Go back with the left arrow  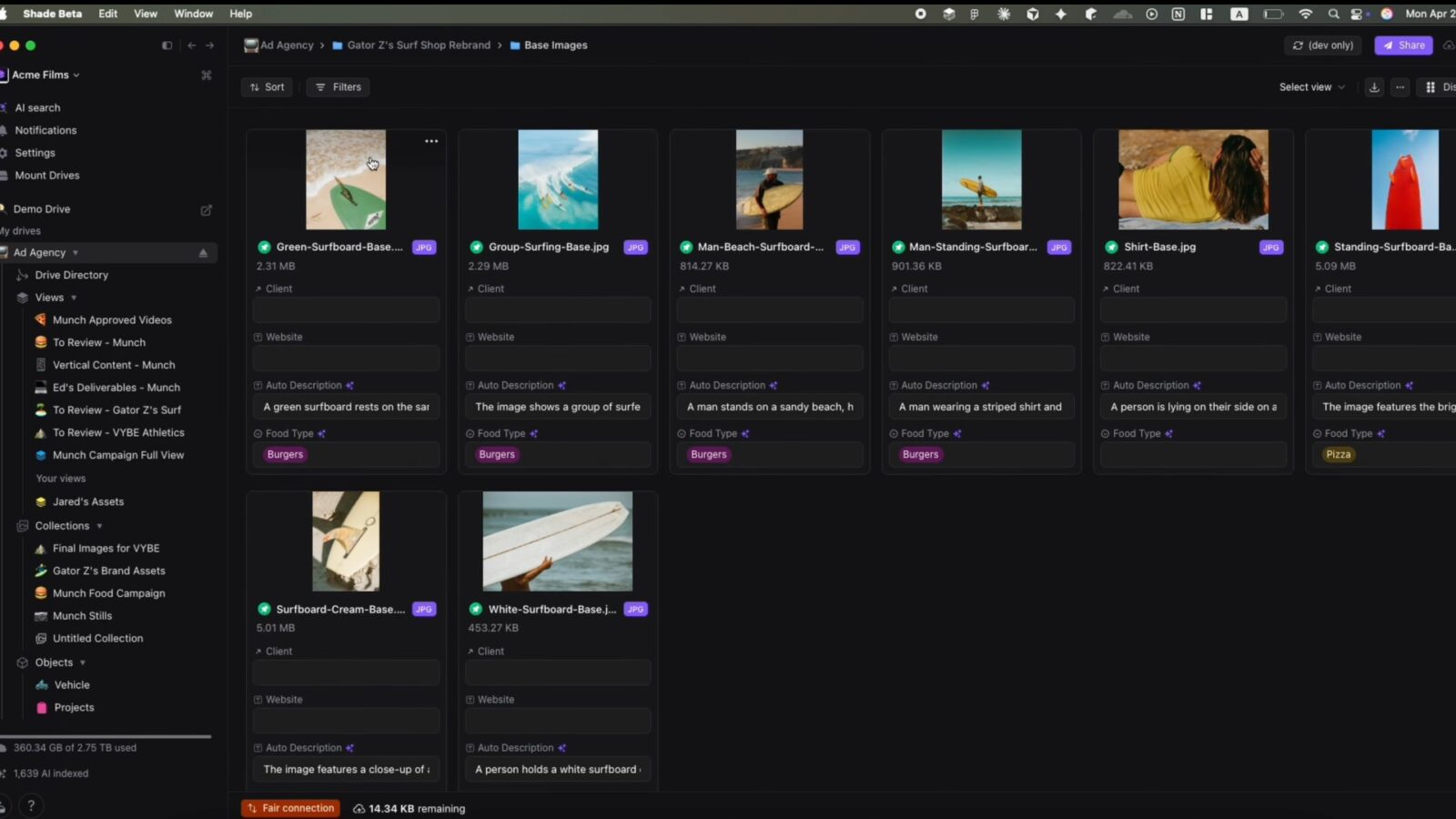click(x=191, y=45)
